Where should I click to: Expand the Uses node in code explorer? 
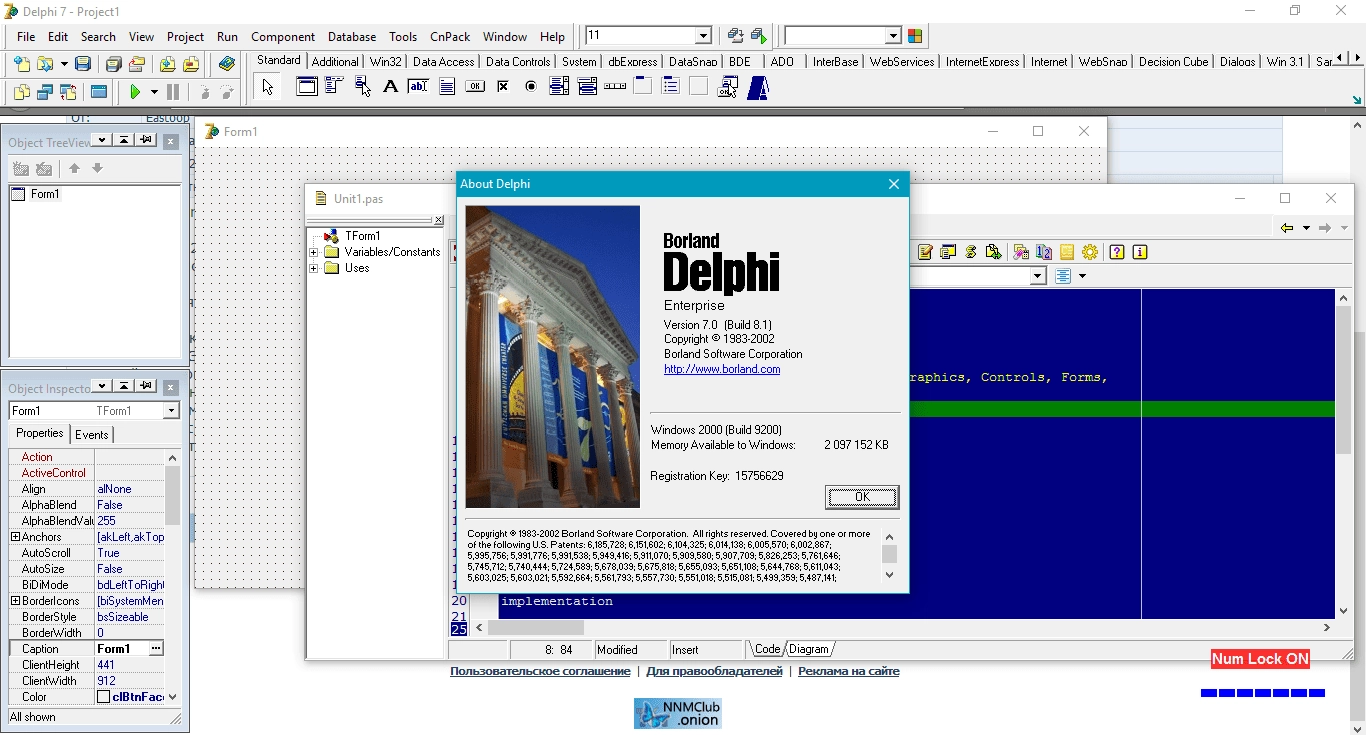314,268
